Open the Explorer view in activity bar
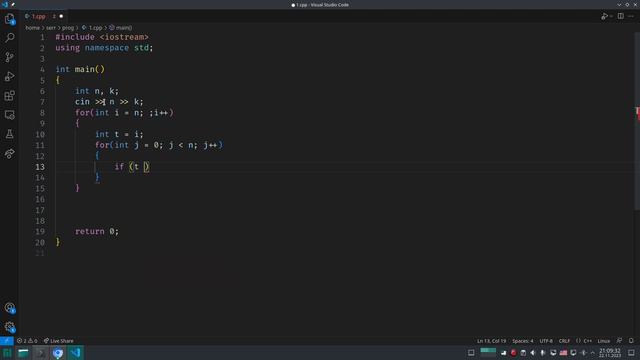Viewport: 640px width, 360px height. (9, 19)
